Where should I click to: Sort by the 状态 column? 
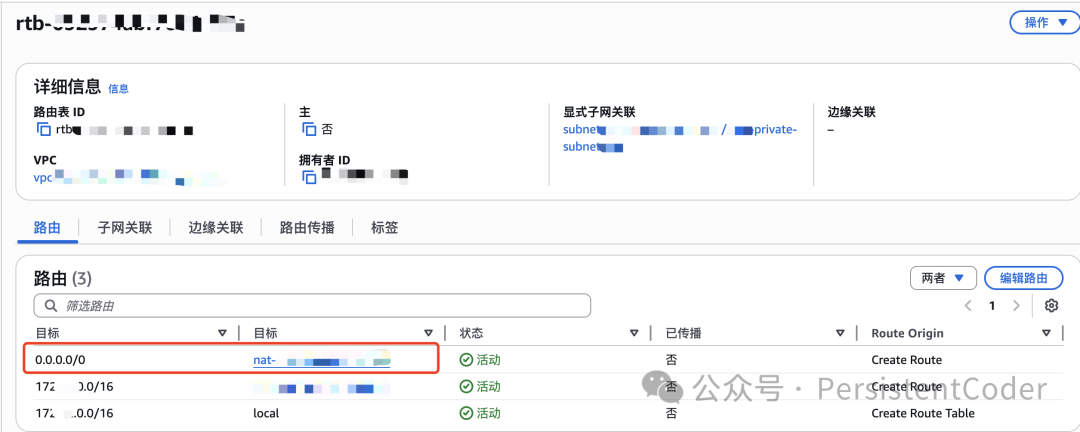634,333
